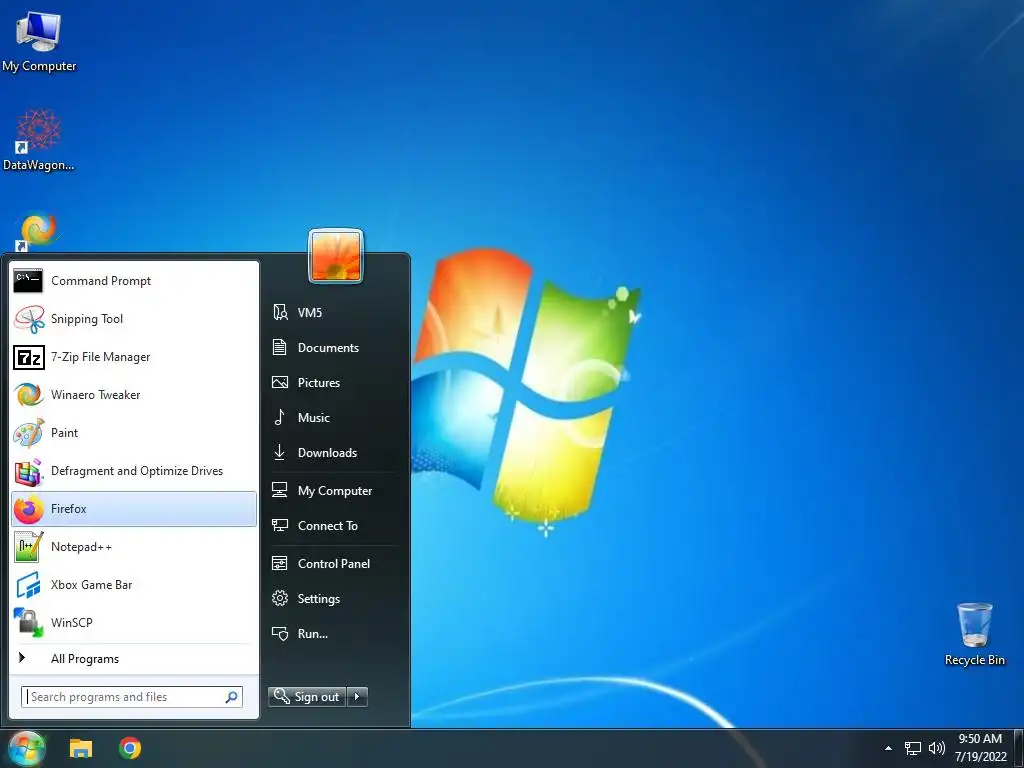Expand power options arrow beside Sign out
Image resolution: width=1024 pixels, height=768 pixels.
pos(357,697)
